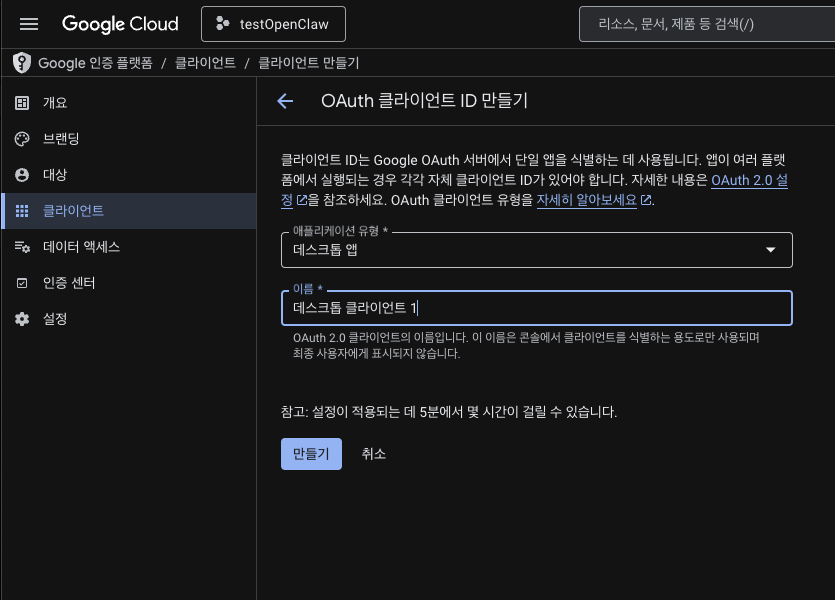Click the Google Cloud logo
The image size is (835, 600).
coord(120,24)
